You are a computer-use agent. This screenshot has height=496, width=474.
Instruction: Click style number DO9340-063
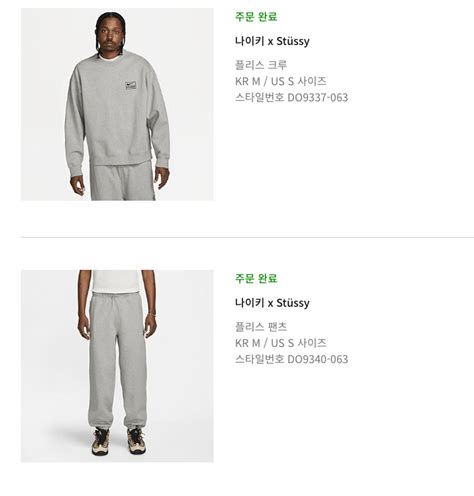318,359
